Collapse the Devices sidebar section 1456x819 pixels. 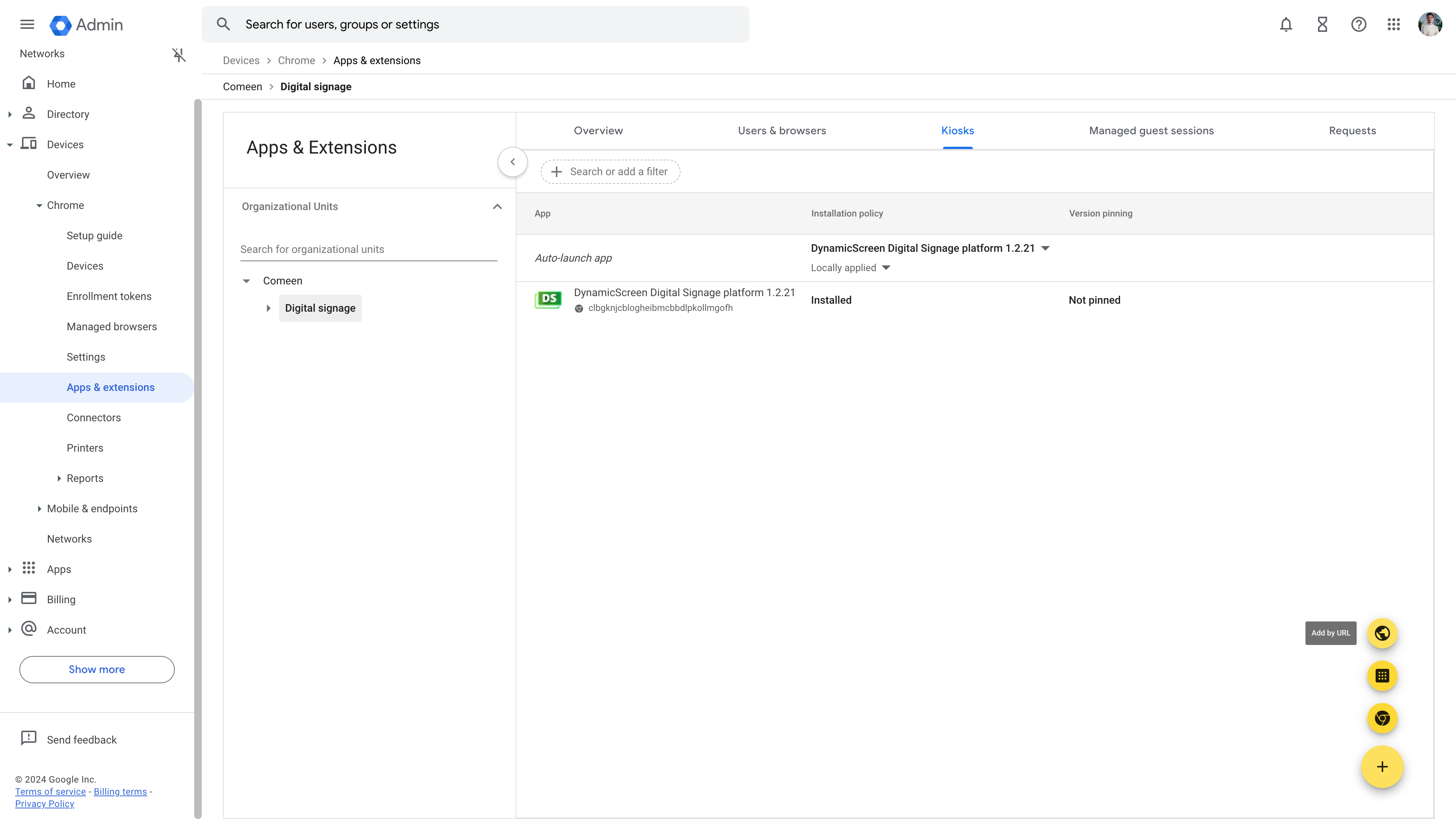point(9,145)
